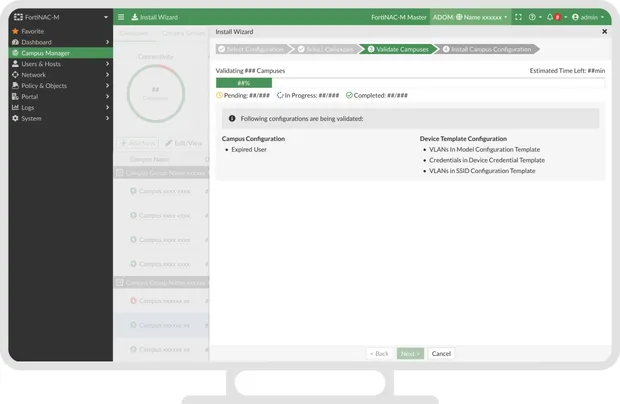This screenshot has height=404, width=620.
Task: Click the Connectivity donut chart
Action: [x=156, y=93]
